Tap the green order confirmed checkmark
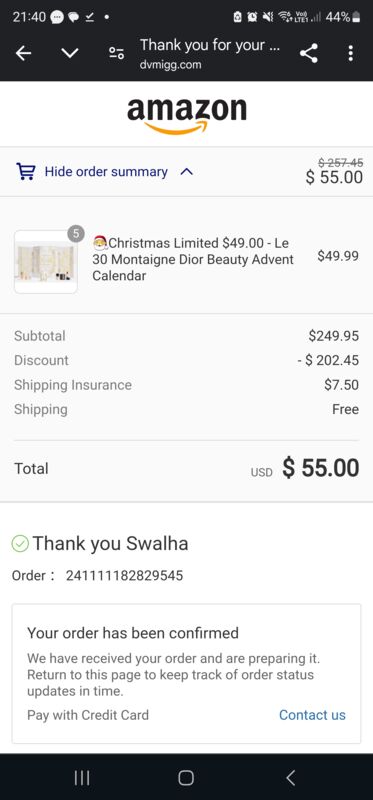Viewport: 373px width, 800px height. (x=20, y=544)
